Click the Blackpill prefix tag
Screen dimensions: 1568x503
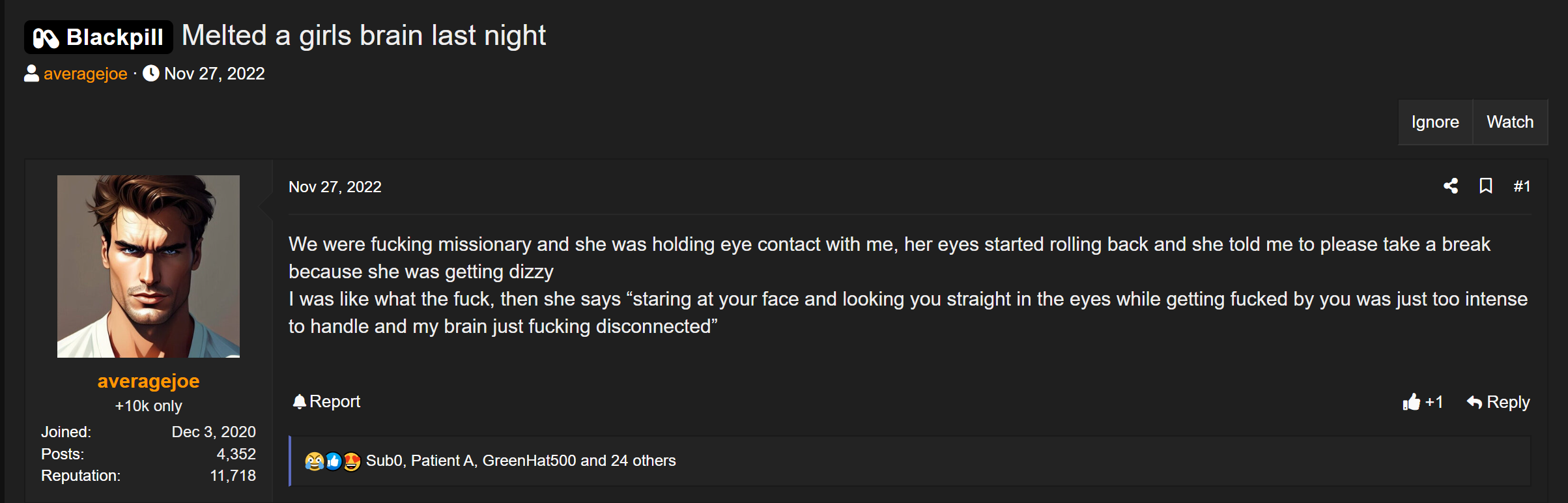point(98,37)
